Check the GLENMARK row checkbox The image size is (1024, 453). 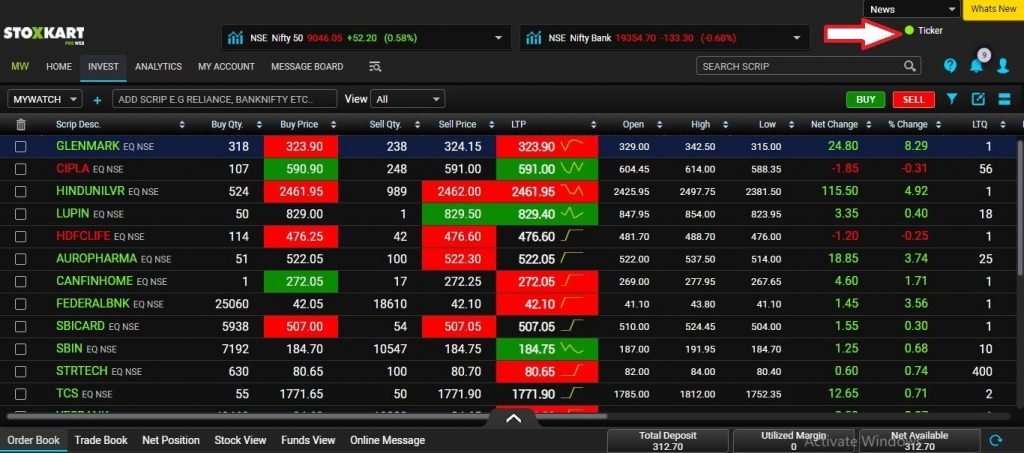point(21,147)
